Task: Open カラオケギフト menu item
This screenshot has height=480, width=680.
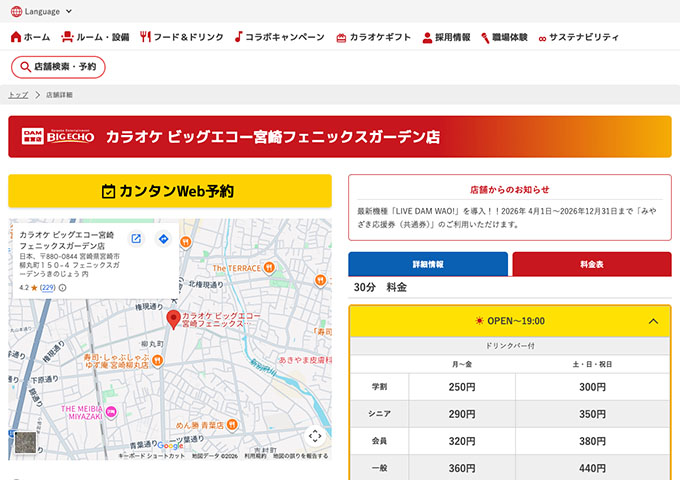Action: [373, 37]
